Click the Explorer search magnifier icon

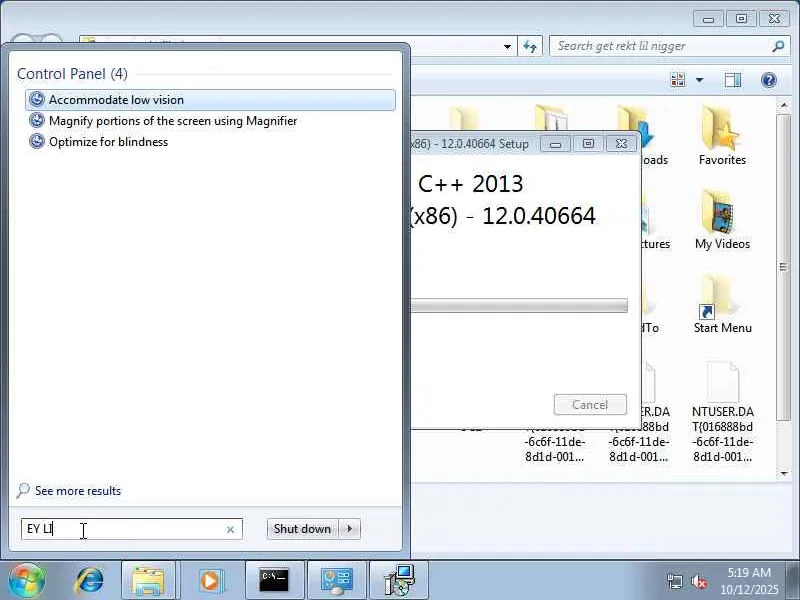[x=778, y=46]
